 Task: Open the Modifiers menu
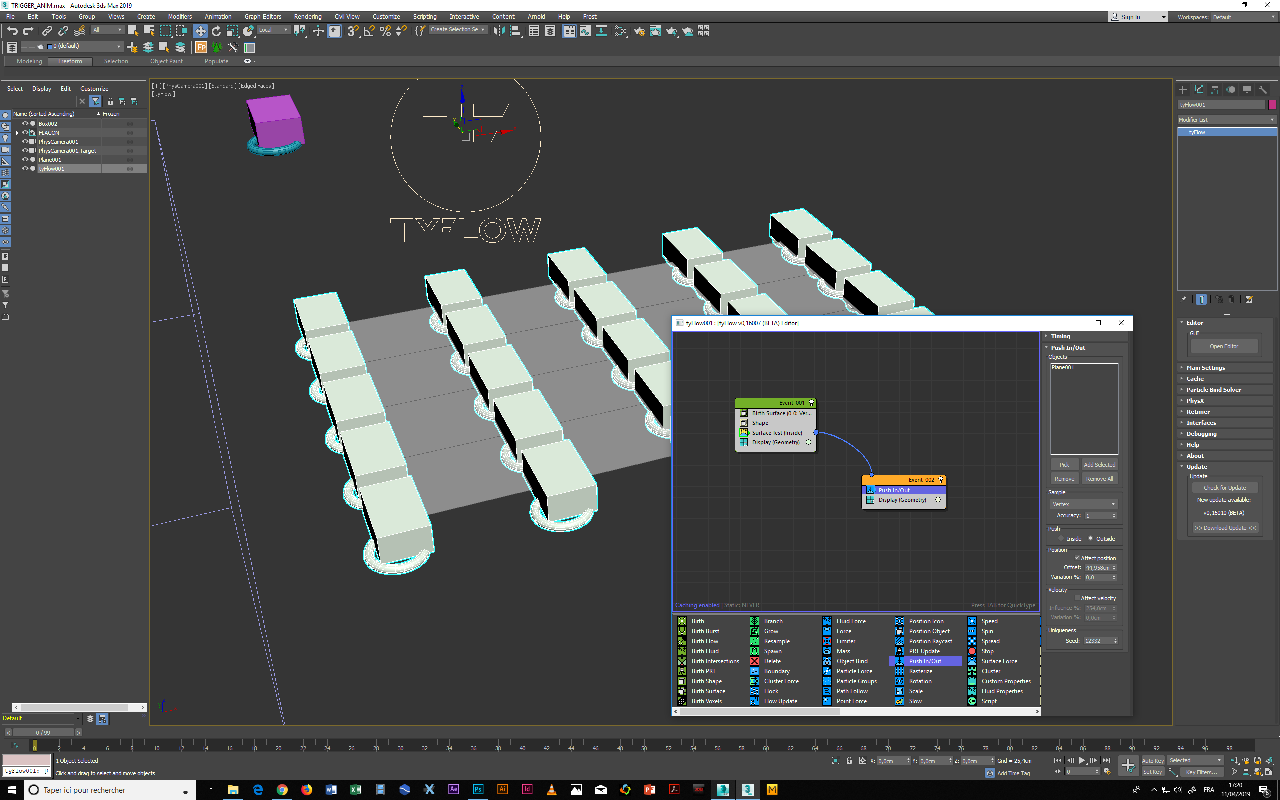point(180,17)
